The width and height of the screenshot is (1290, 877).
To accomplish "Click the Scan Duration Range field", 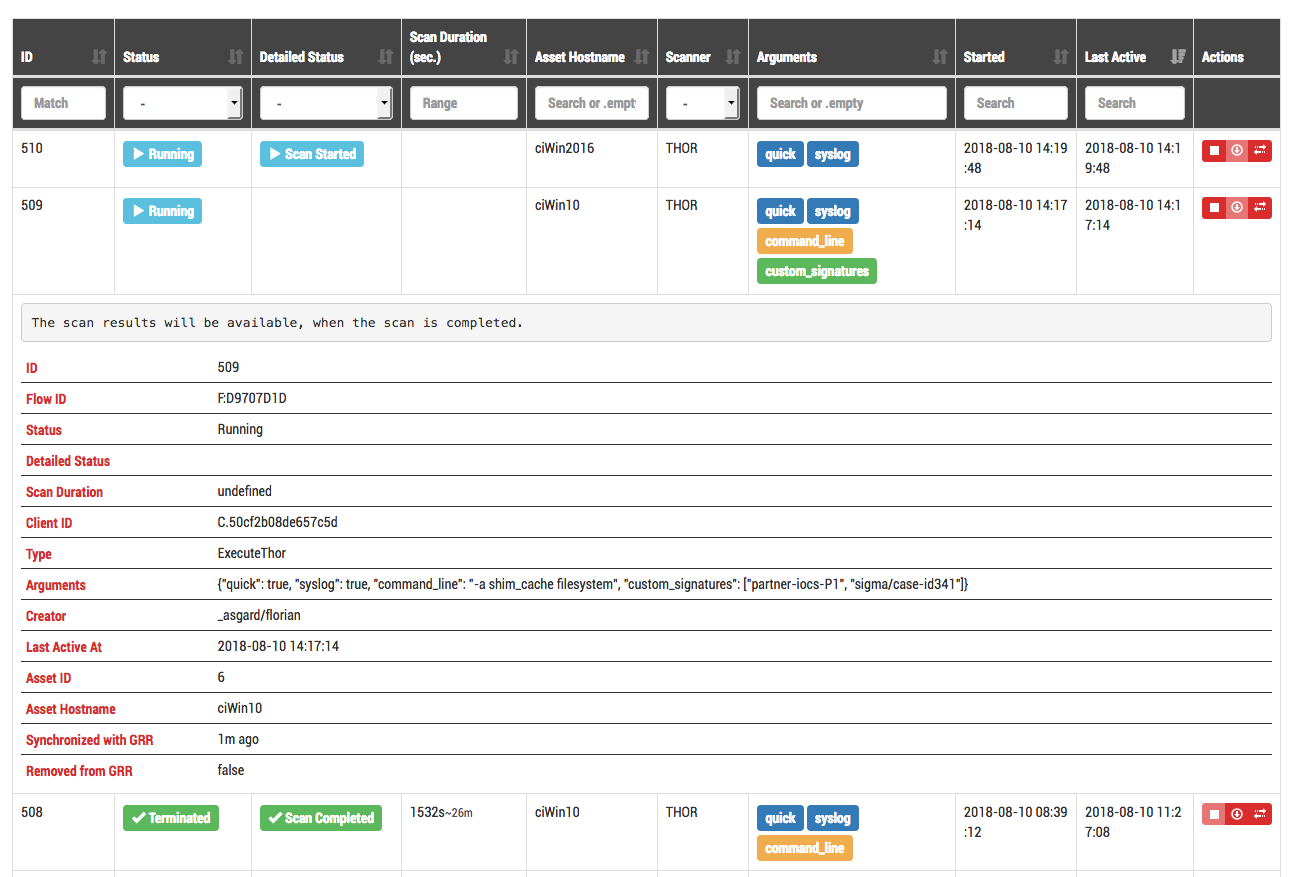I will (x=463, y=103).
